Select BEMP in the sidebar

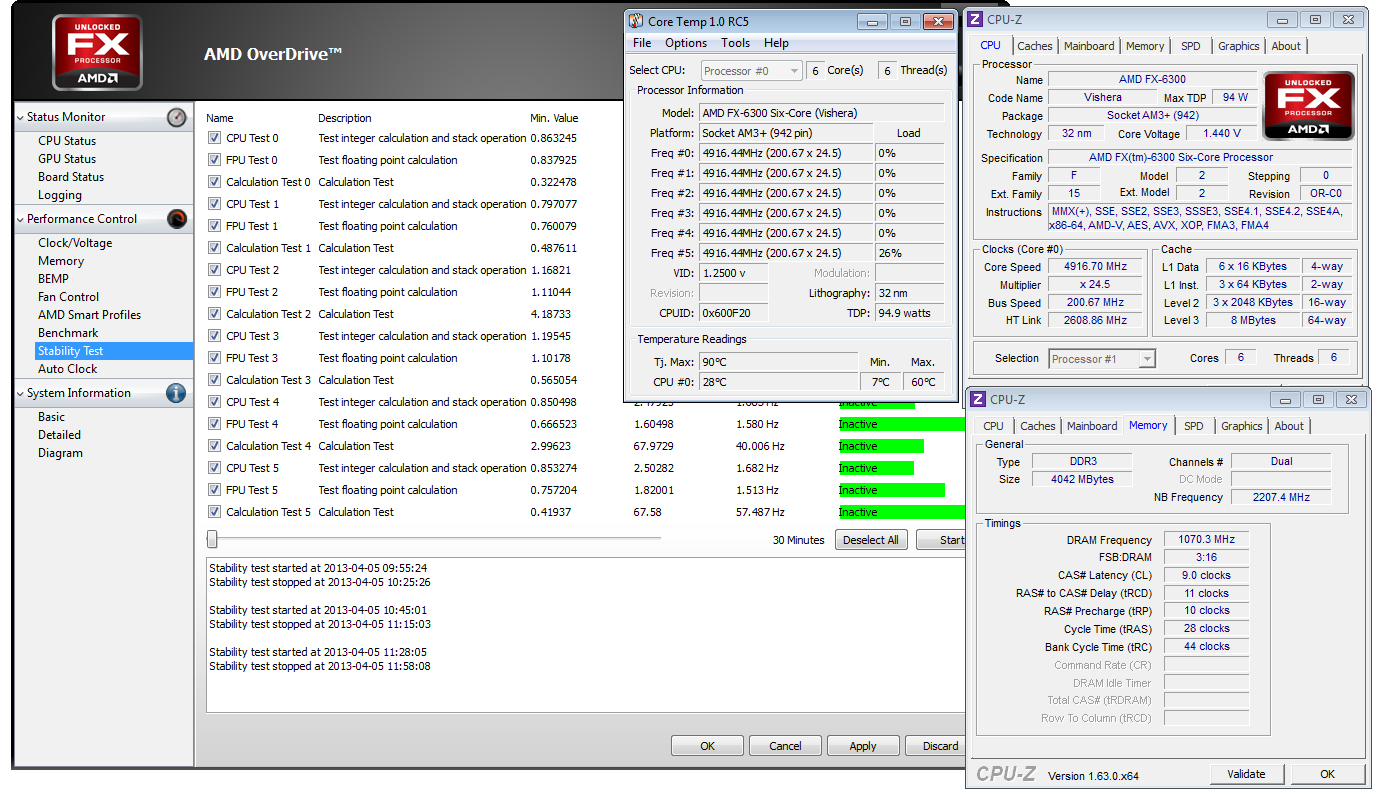(53, 279)
